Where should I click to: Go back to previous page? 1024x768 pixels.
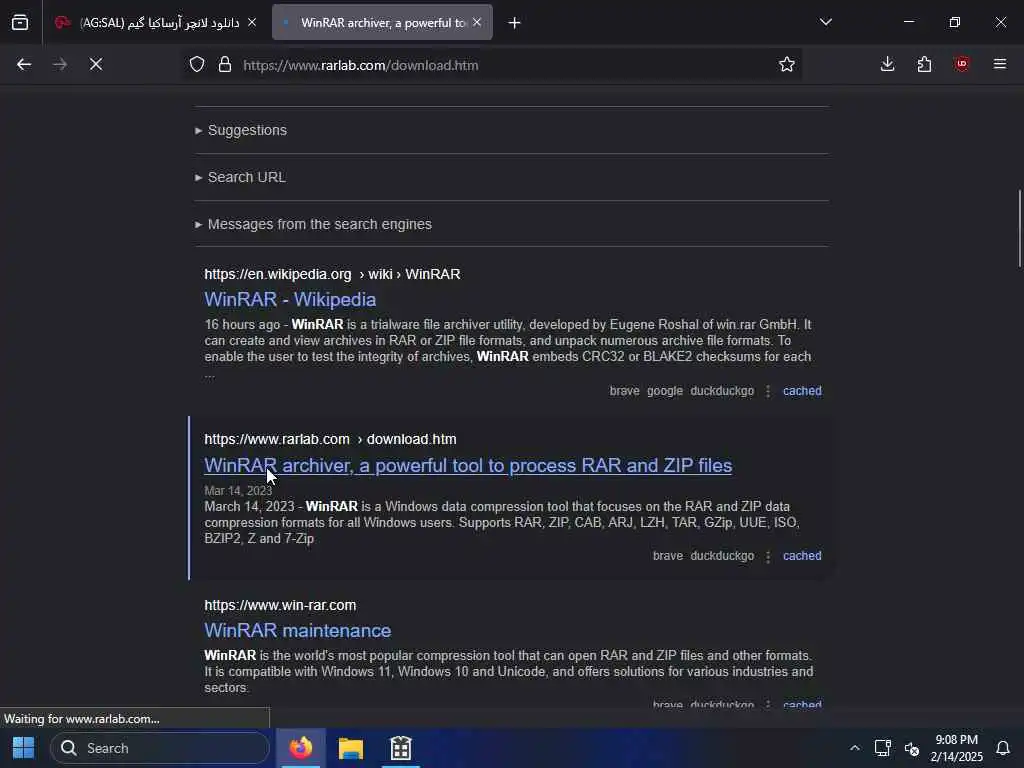(24, 65)
